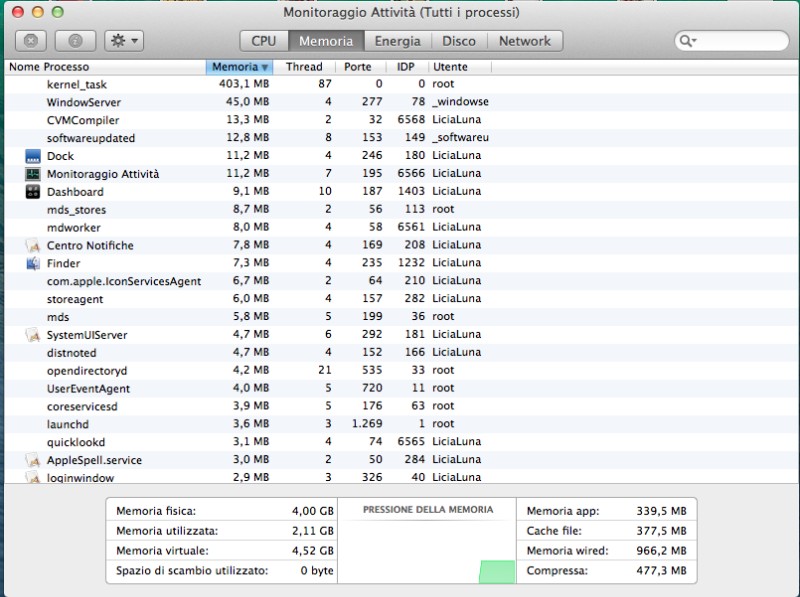This screenshot has height=597, width=800.
Task: Click the Memoria wired 966,2 MB value
Action: click(x=661, y=551)
